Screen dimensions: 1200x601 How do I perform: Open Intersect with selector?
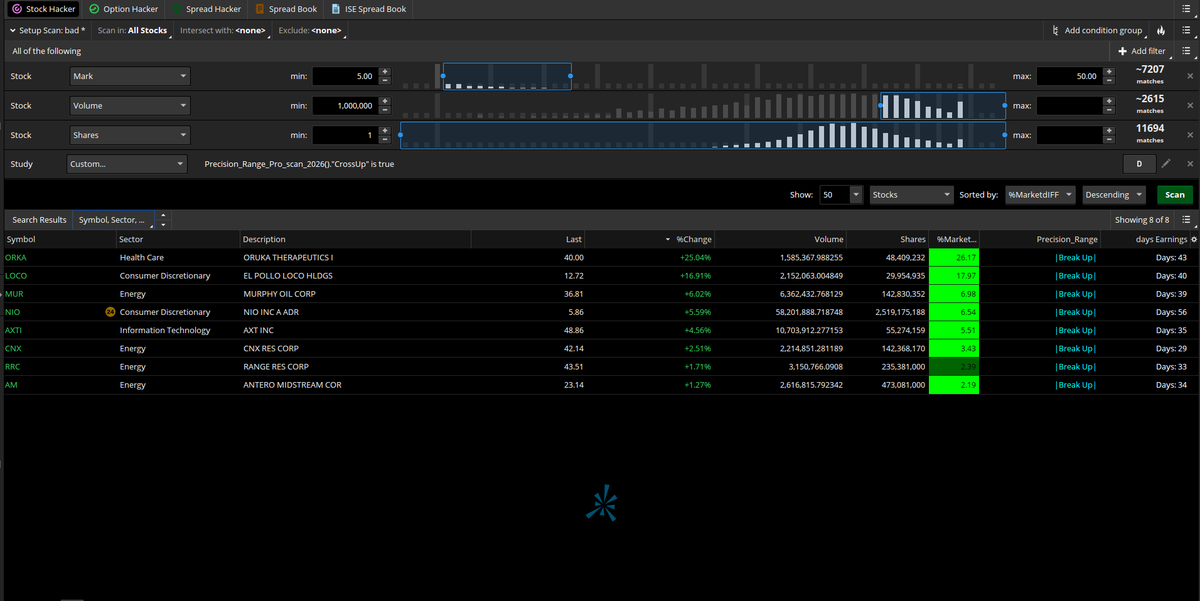[x=222, y=31]
